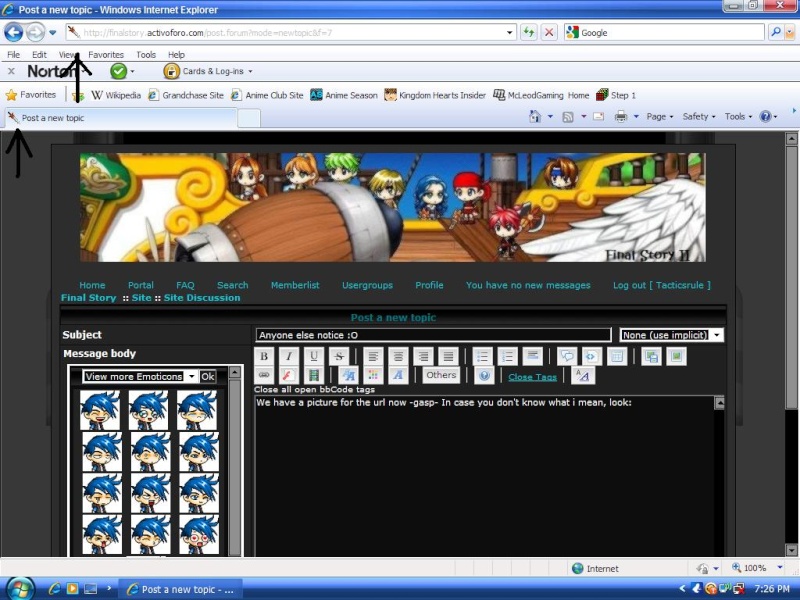Insert code block icon
The image size is (800, 600).
[591, 356]
